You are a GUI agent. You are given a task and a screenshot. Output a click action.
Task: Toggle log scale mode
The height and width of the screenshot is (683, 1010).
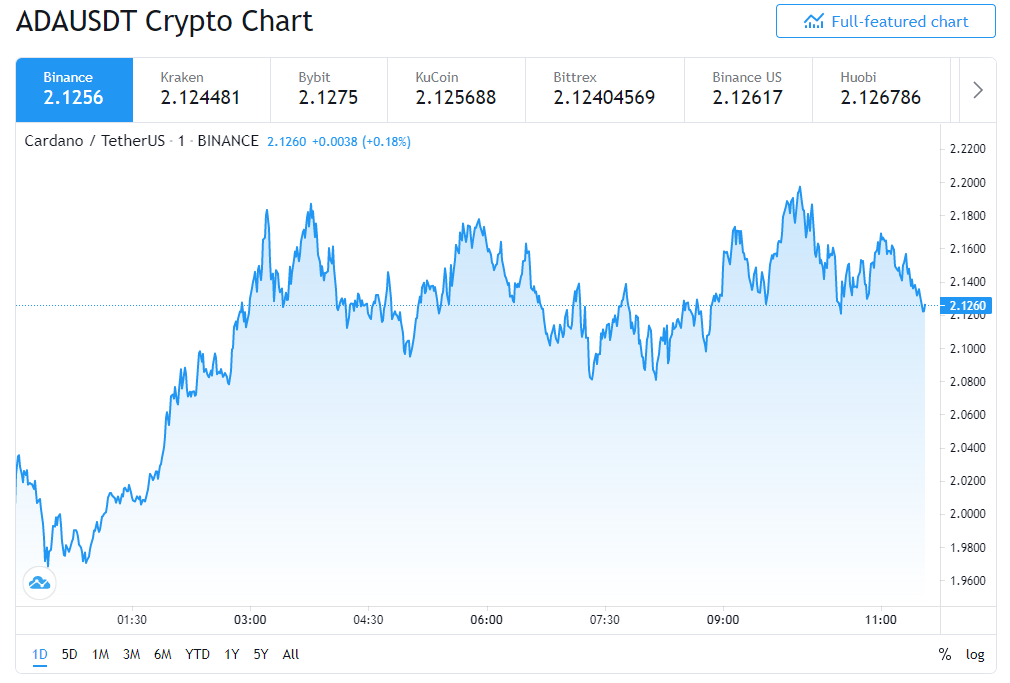(x=975, y=655)
